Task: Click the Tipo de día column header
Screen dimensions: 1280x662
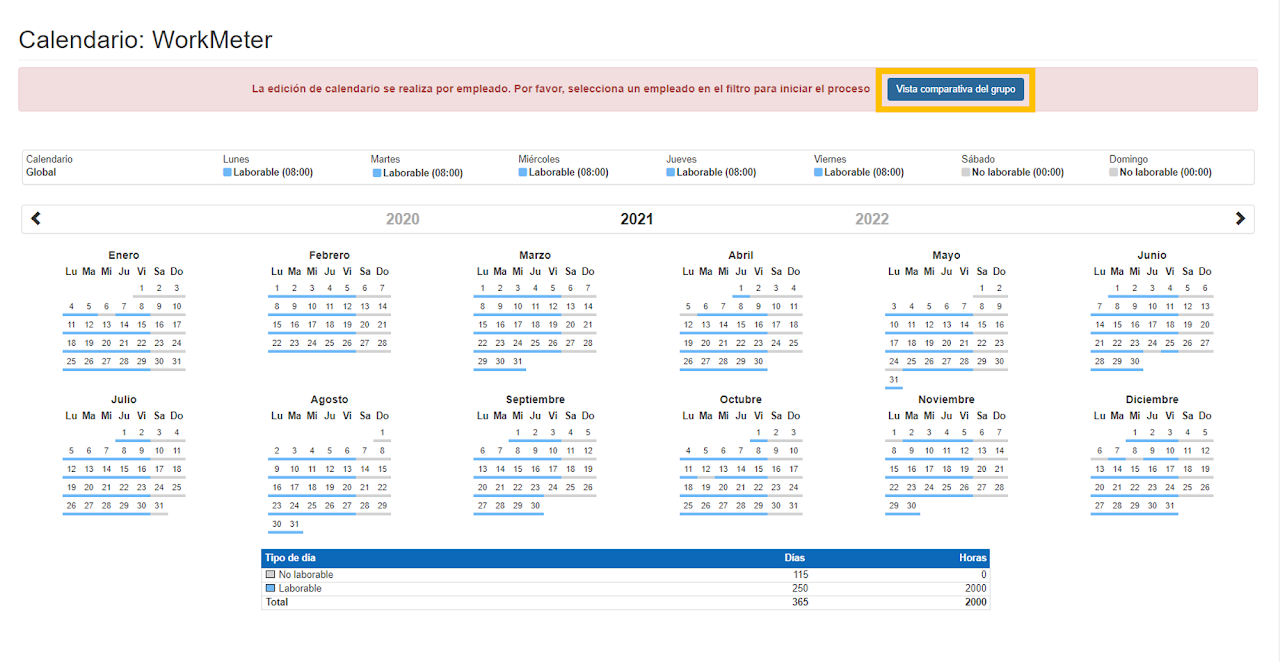Action: (x=290, y=558)
